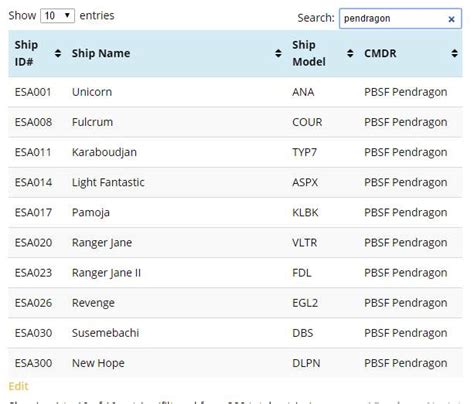Select the New Hope ship name
474x404 pixels.
(98, 363)
